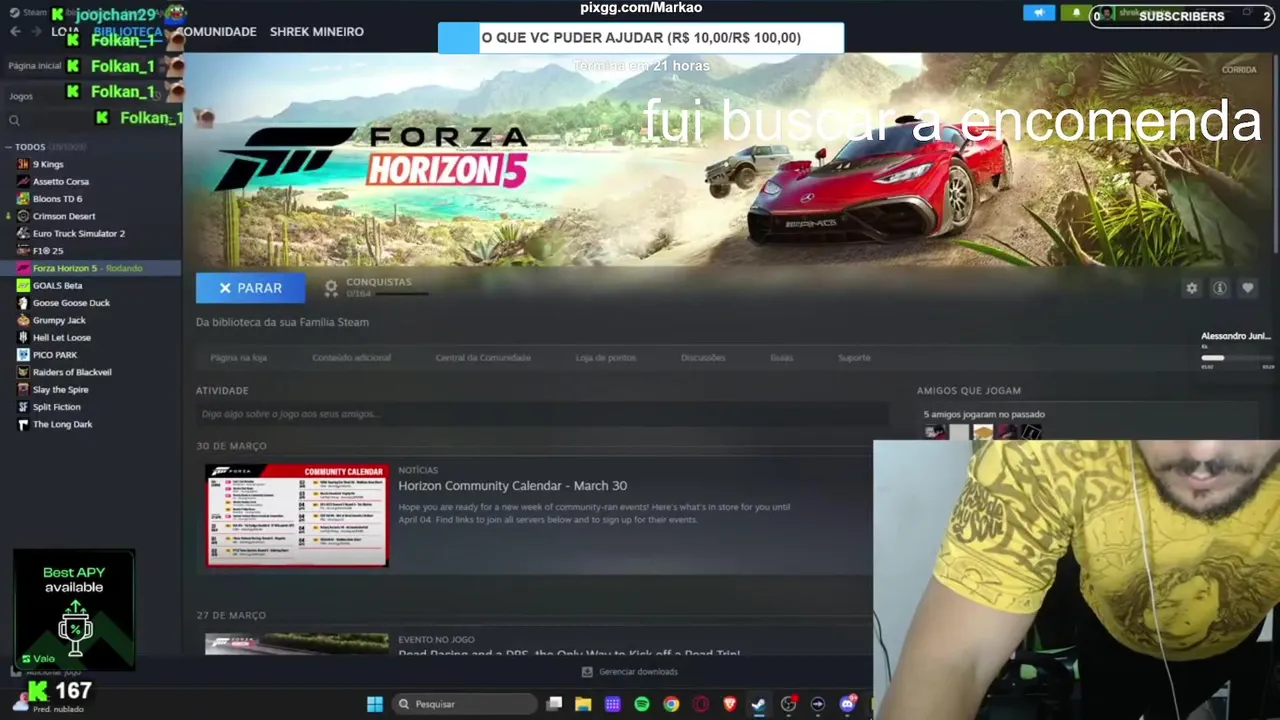The height and width of the screenshot is (720, 1280).
Task: Open Crimson Desert library entry
Action: (x=64, y=216)
